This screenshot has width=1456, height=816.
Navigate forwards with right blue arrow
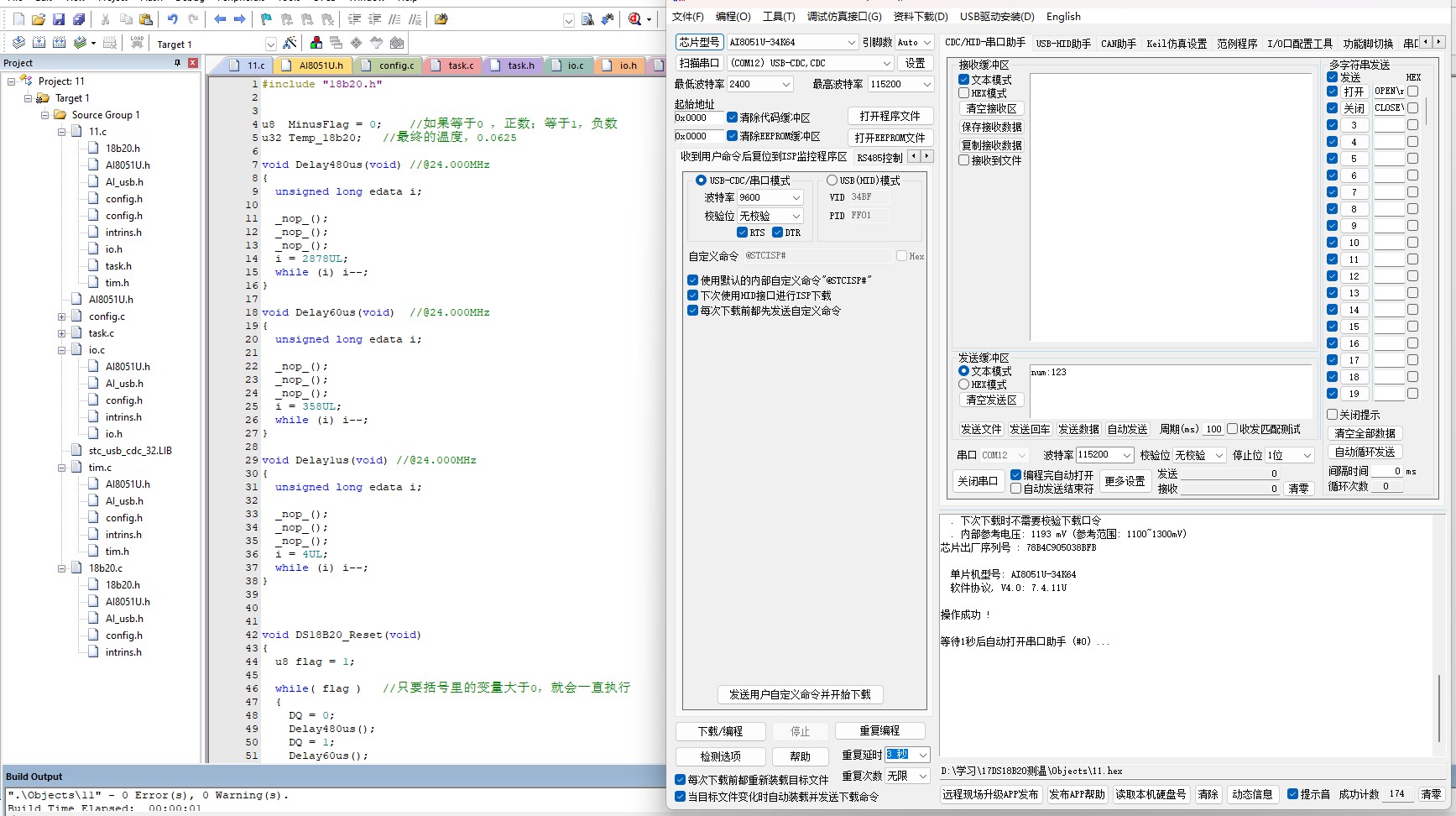click(240, 19)
